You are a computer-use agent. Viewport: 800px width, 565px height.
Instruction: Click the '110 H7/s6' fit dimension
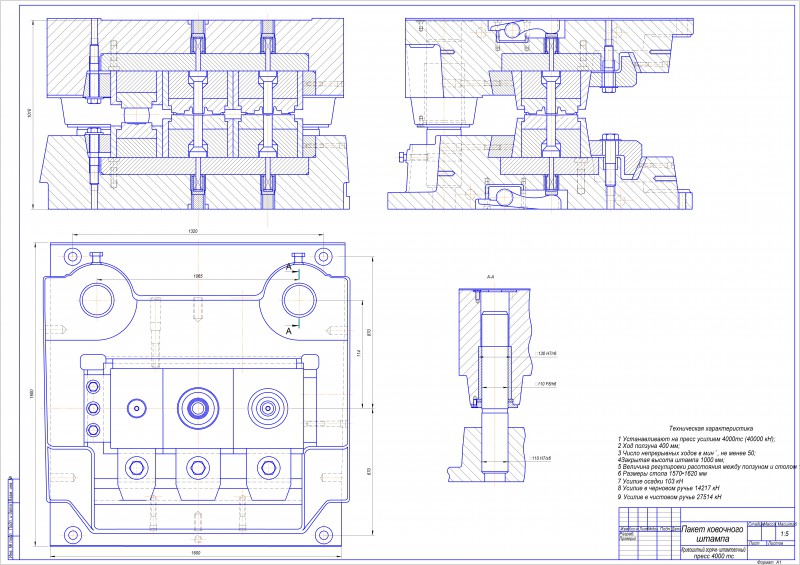point(541,458)
